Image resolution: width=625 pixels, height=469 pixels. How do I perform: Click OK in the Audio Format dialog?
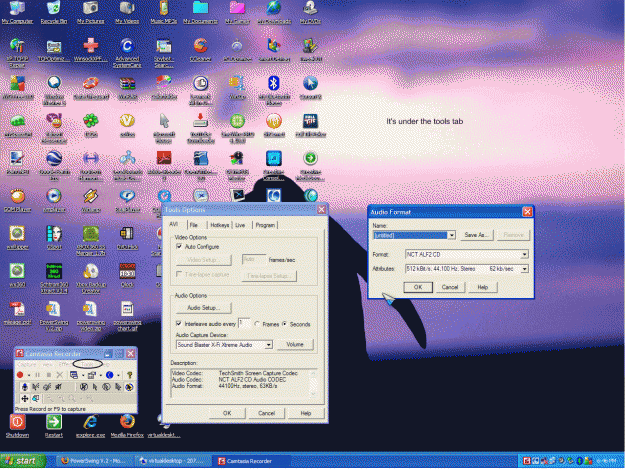pyautogui.click(x=418, y=287)
